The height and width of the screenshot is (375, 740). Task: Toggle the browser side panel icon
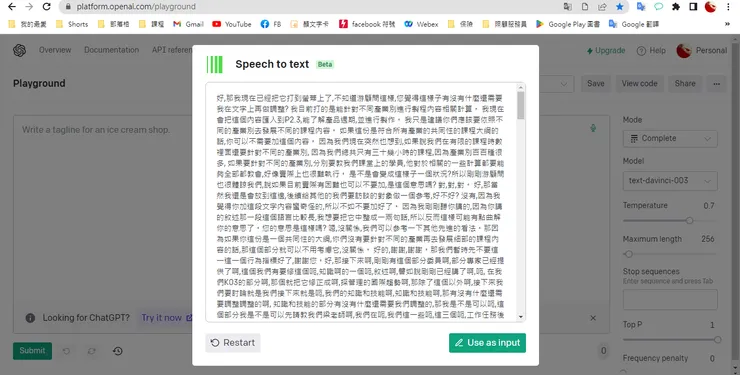(693, 7)
